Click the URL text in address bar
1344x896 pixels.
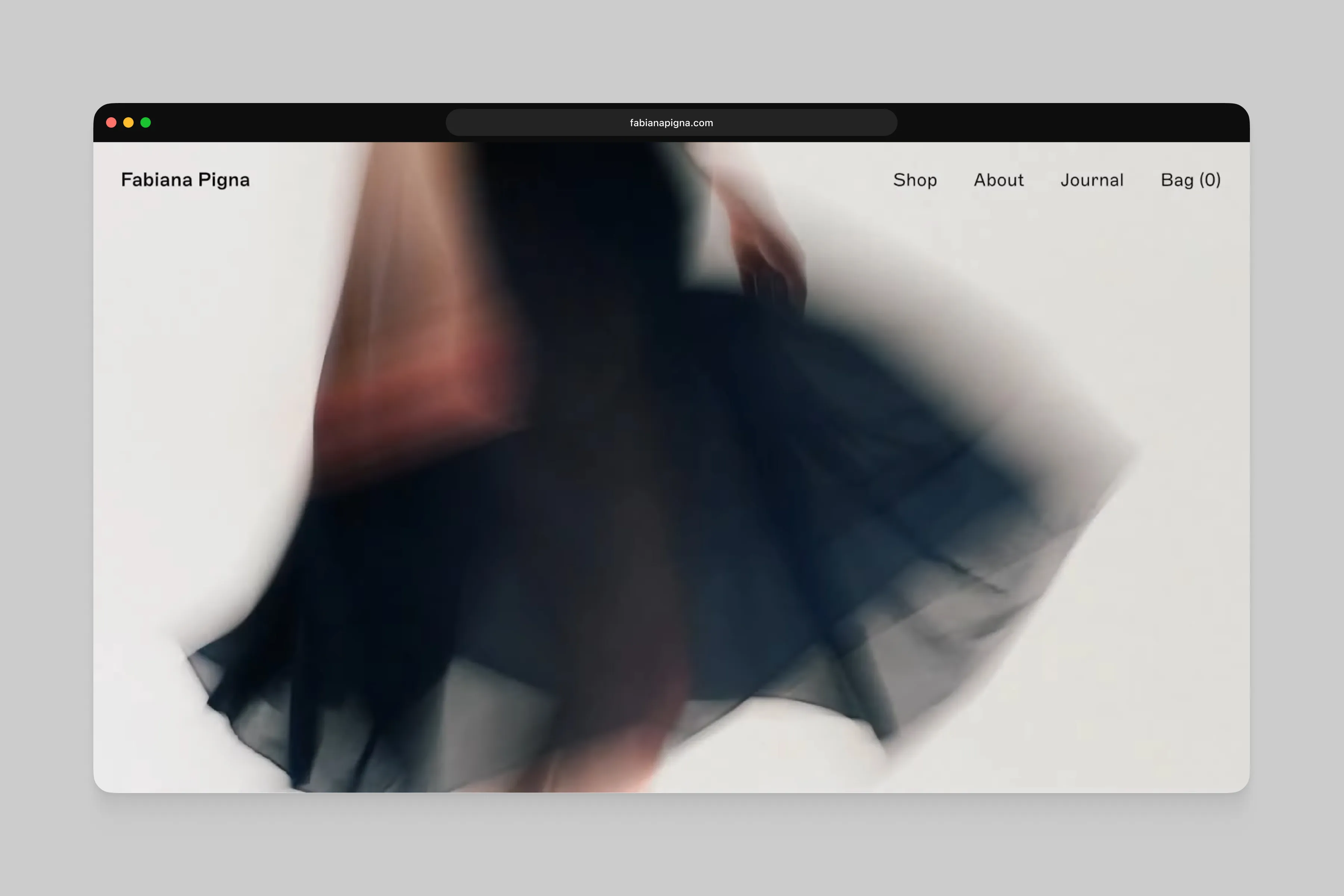[x=671, y=123]
